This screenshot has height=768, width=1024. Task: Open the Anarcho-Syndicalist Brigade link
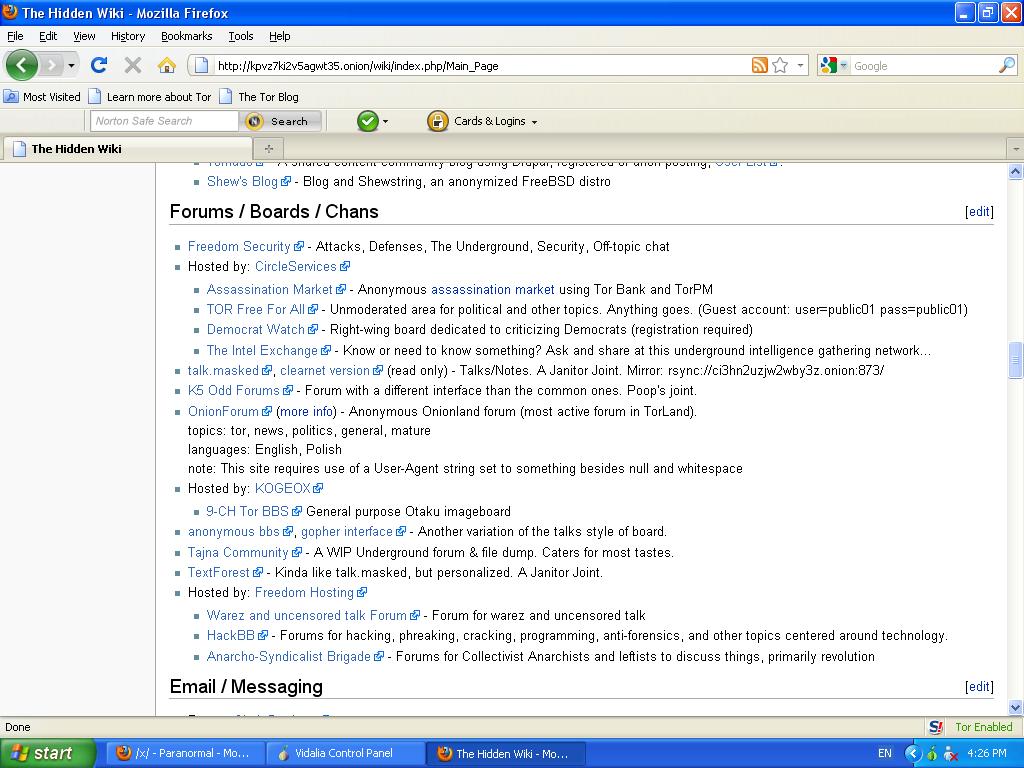click(x=289, y=656)
